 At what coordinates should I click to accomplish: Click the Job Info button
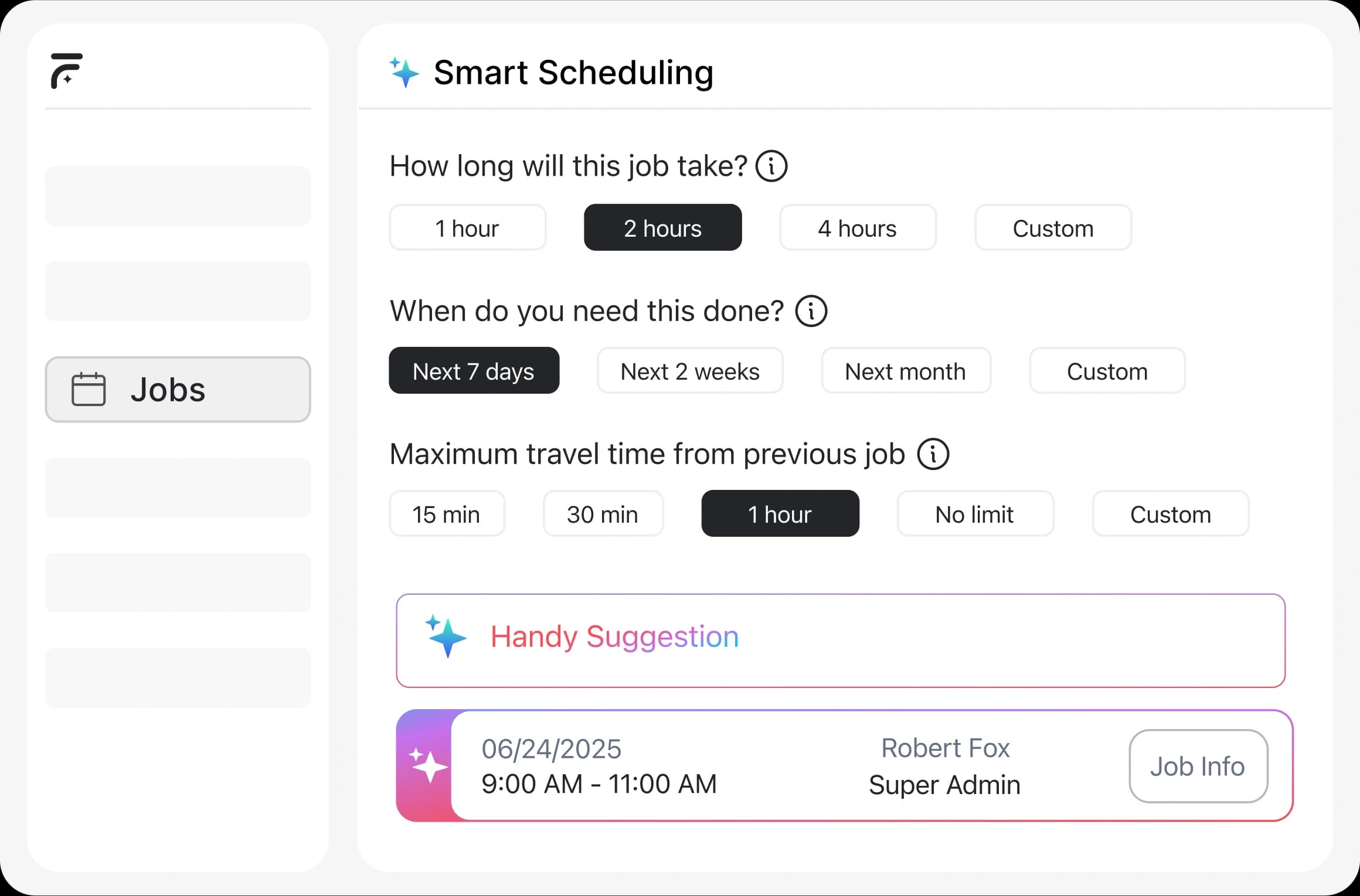click(x=1198, y=766)
